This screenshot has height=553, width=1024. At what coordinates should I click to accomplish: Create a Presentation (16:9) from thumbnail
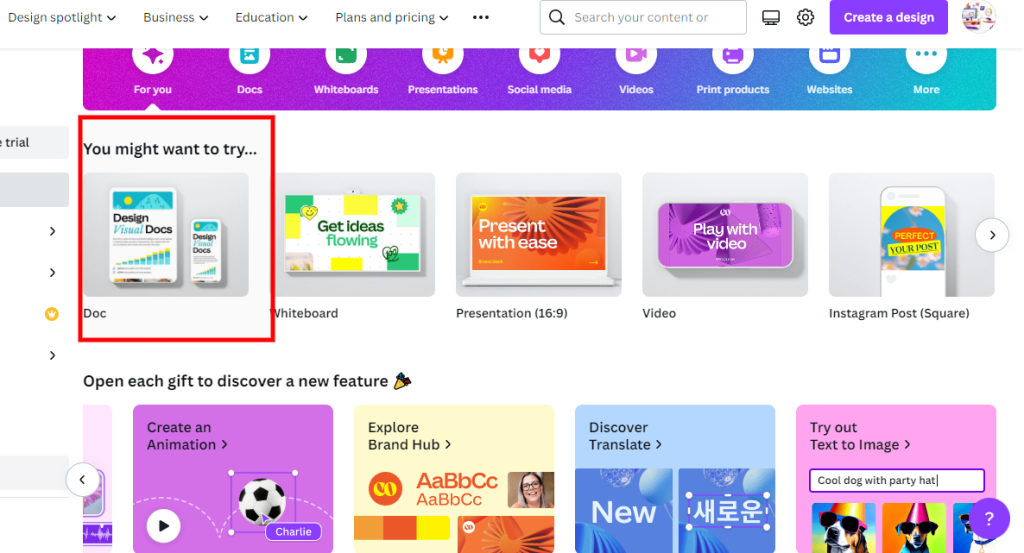[x=539, y=235]
